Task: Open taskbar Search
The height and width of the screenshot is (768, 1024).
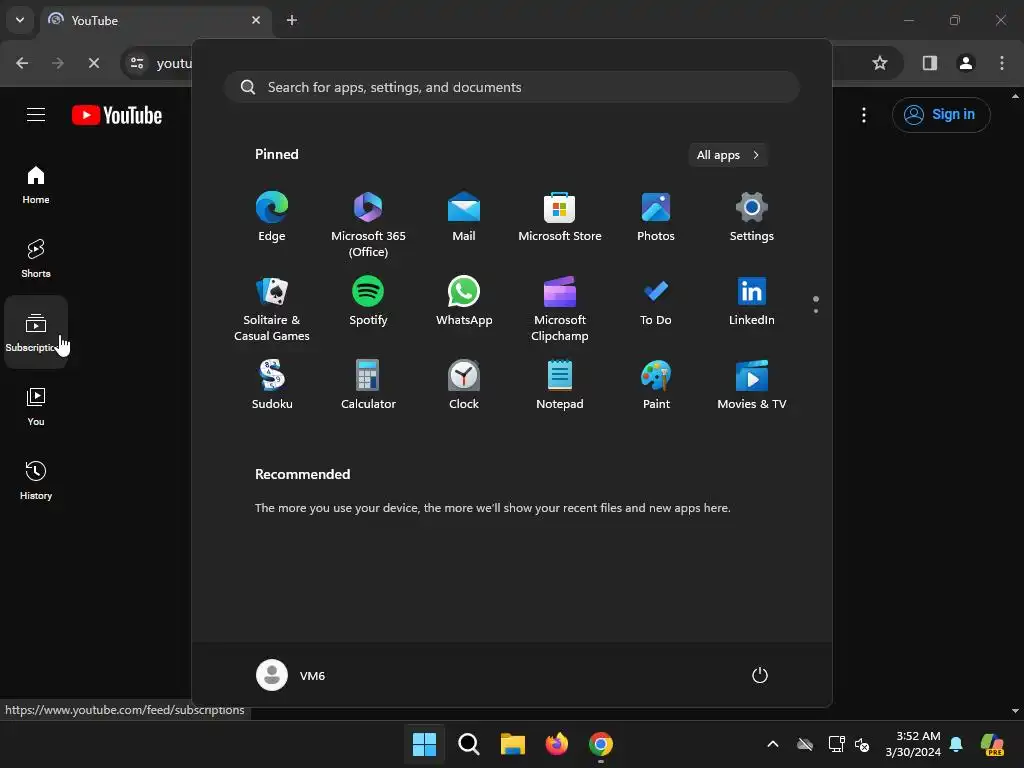Action: [468, 744]
